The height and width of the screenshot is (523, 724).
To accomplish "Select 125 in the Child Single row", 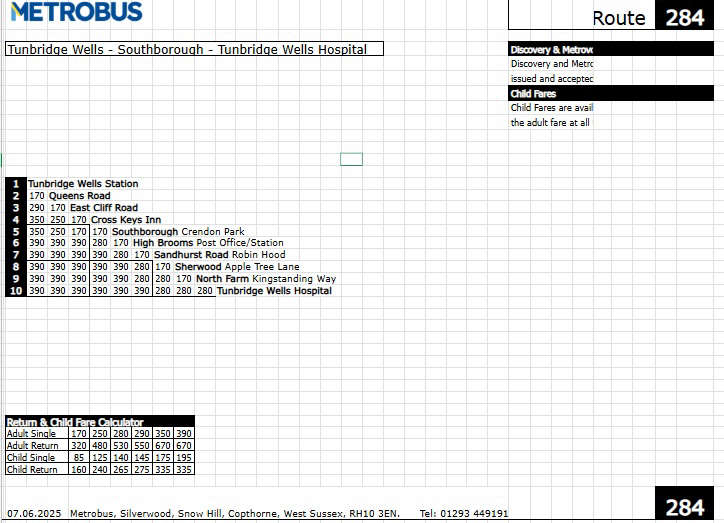I will pyautogui.click(x=100, y=458).
